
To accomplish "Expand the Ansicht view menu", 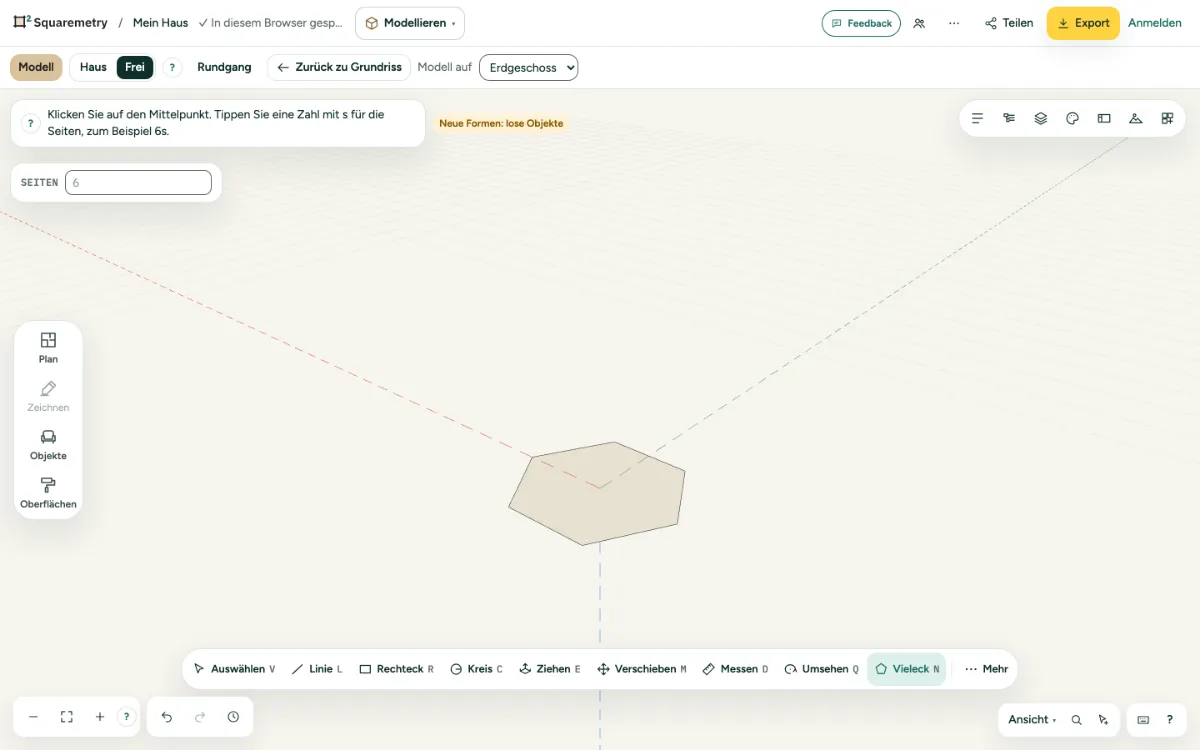I will pyautogui.click(x=1032, y=719).
